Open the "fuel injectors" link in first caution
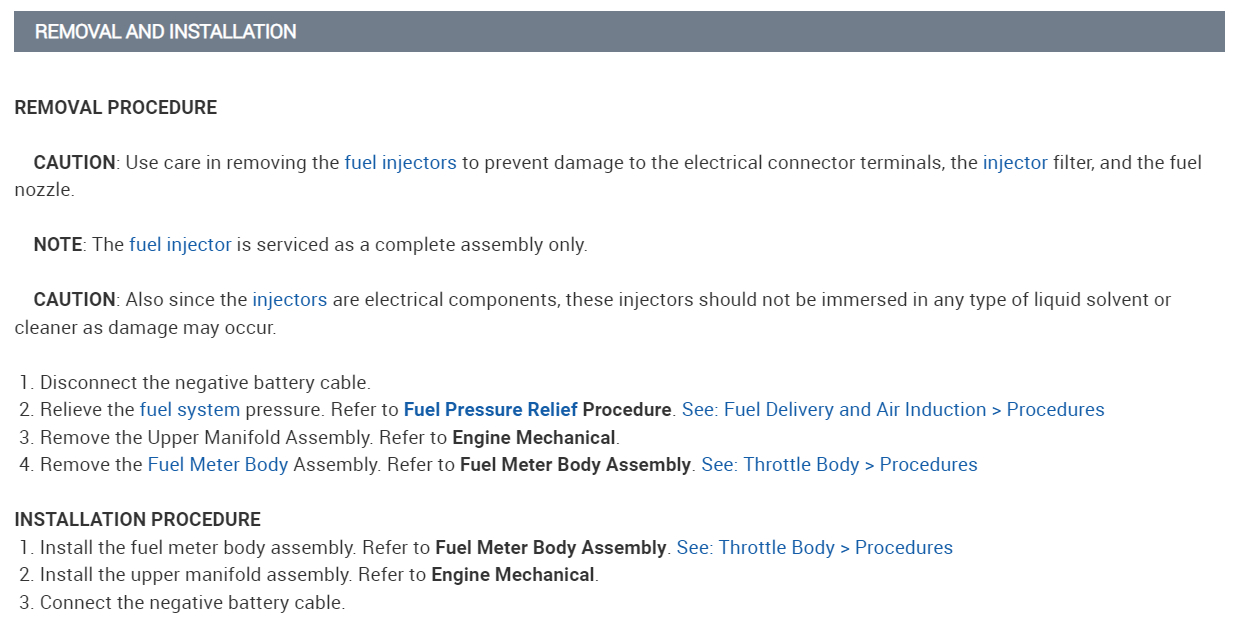The image size is (1242, 642). click(400, 163)
